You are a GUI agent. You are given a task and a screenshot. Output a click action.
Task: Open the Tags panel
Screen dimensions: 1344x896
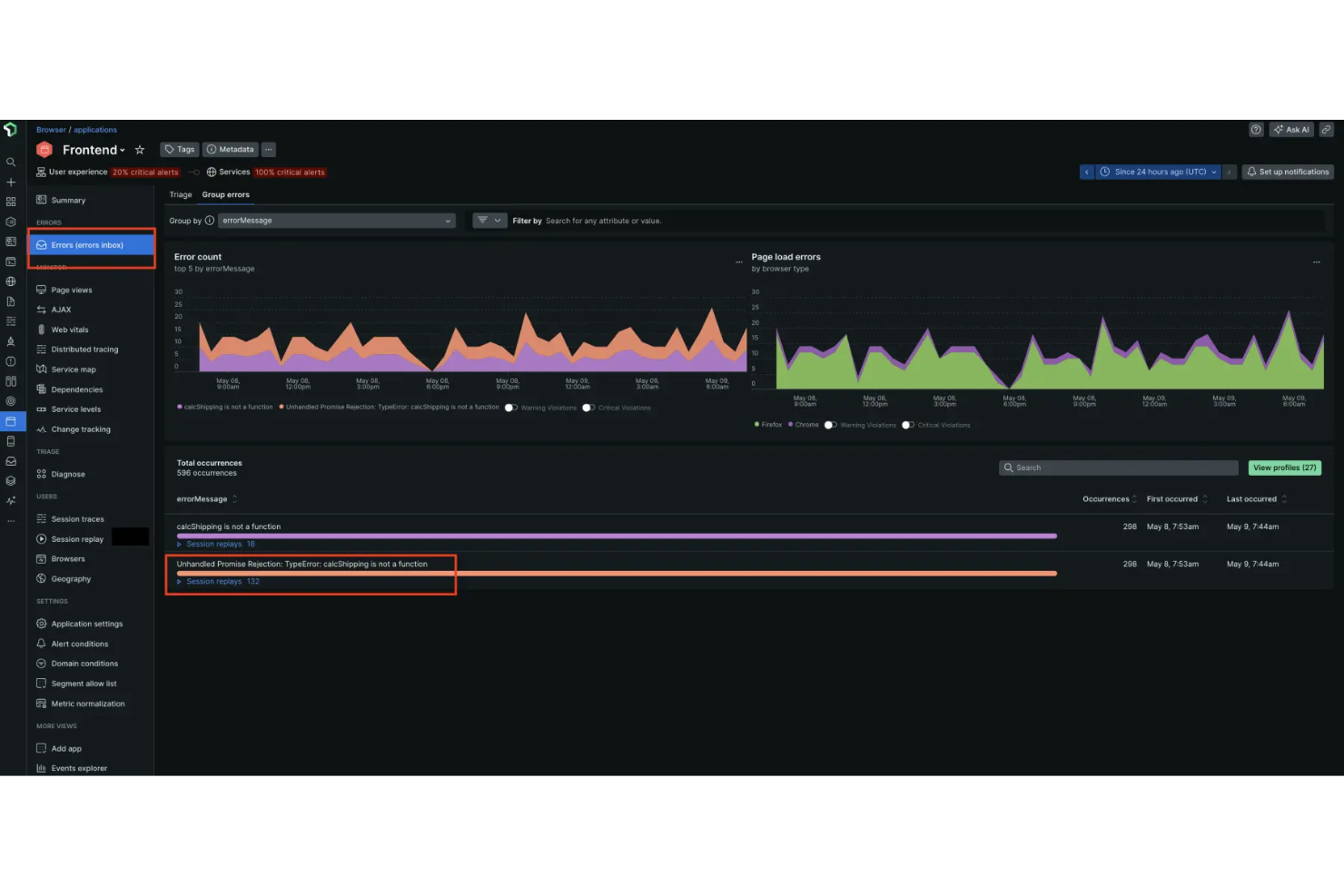[x=179, y=149]
